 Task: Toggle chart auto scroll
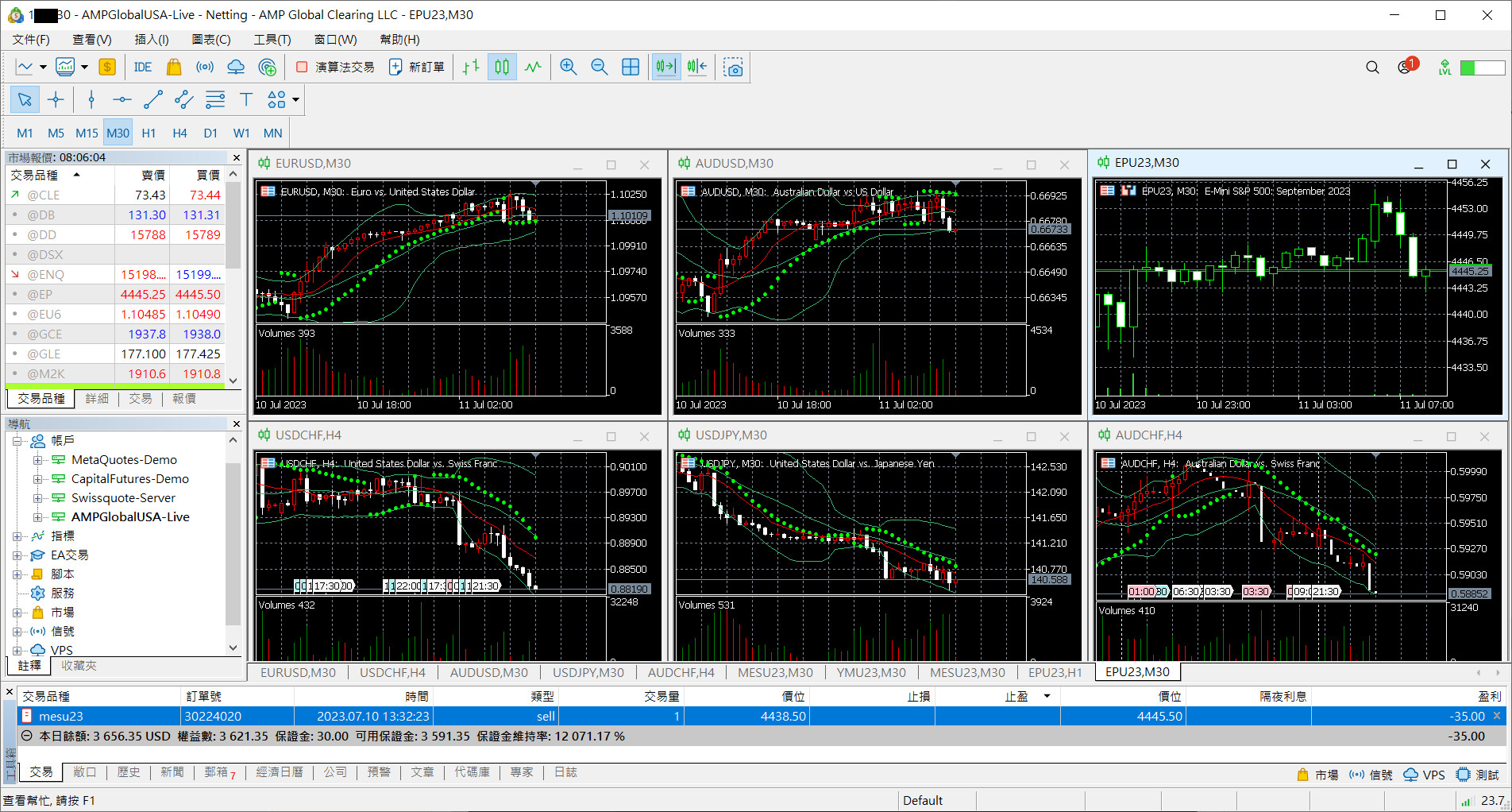tap(666, 68)
